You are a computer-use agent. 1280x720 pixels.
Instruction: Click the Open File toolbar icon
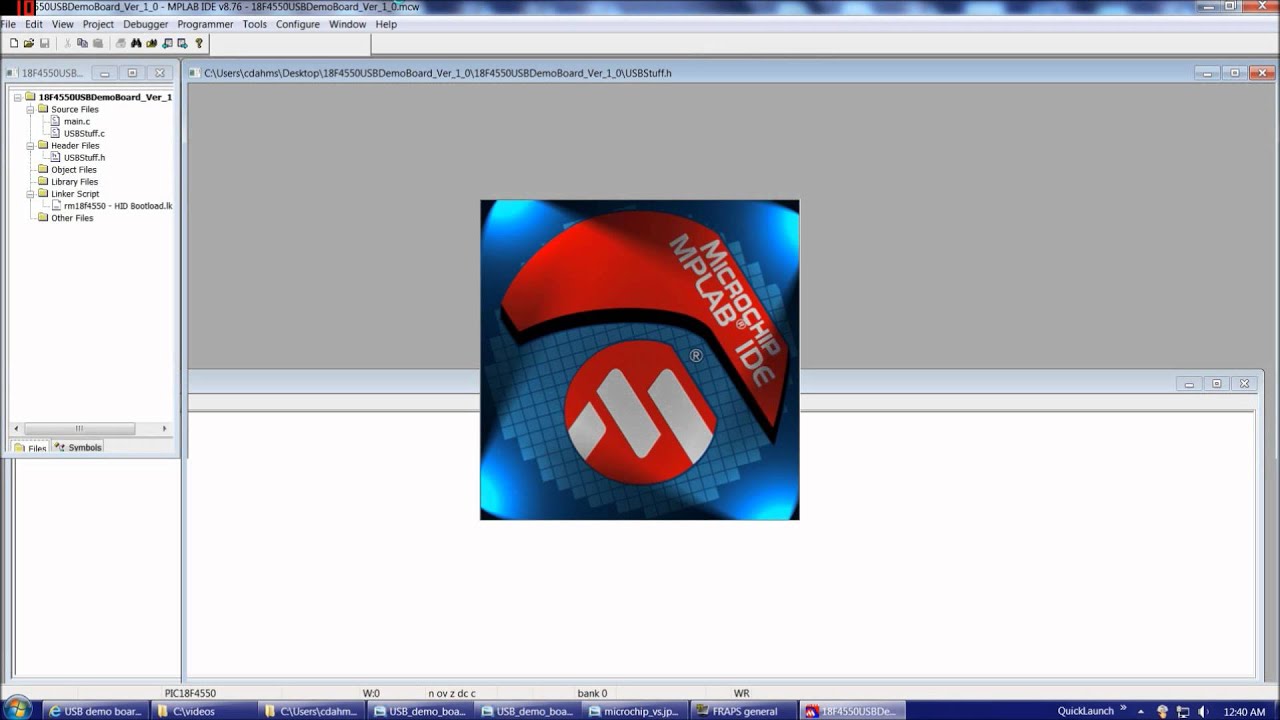coord(29,43)
